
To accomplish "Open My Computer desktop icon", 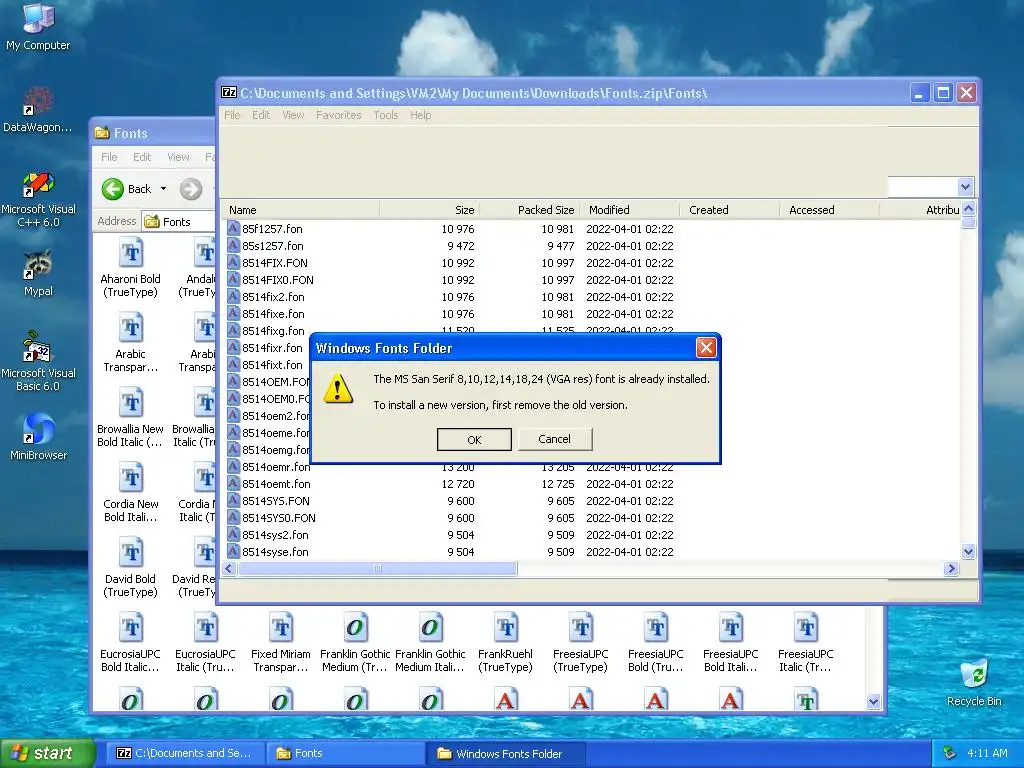I will [x=38, y=26].
